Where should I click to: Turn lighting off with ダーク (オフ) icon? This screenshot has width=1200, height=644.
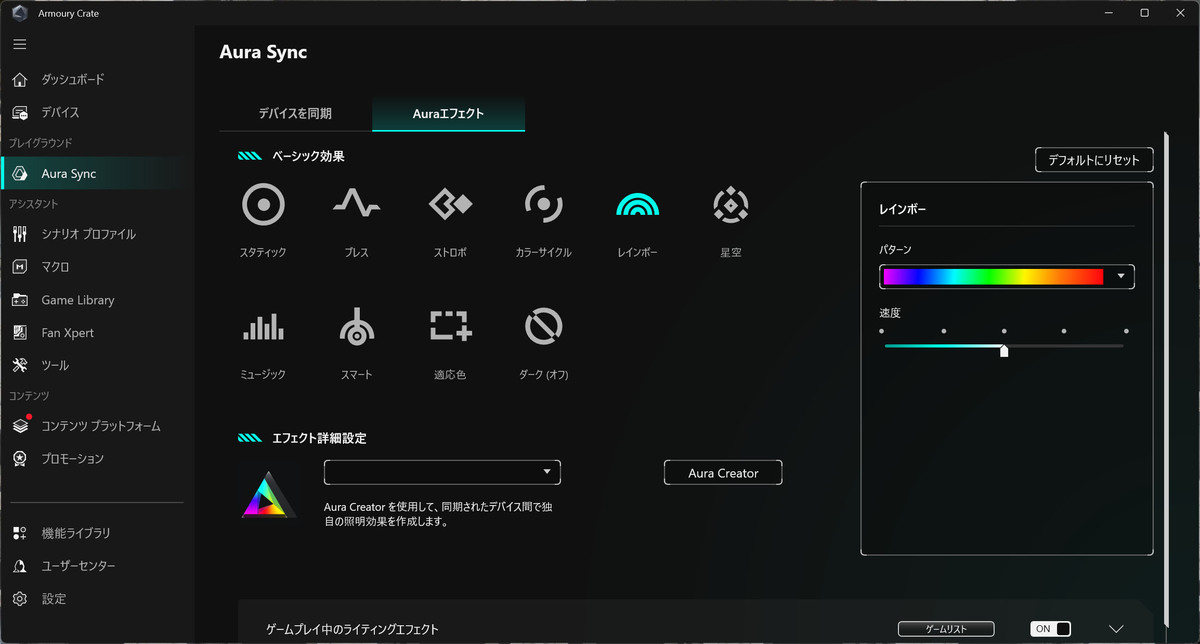(543, 326)
